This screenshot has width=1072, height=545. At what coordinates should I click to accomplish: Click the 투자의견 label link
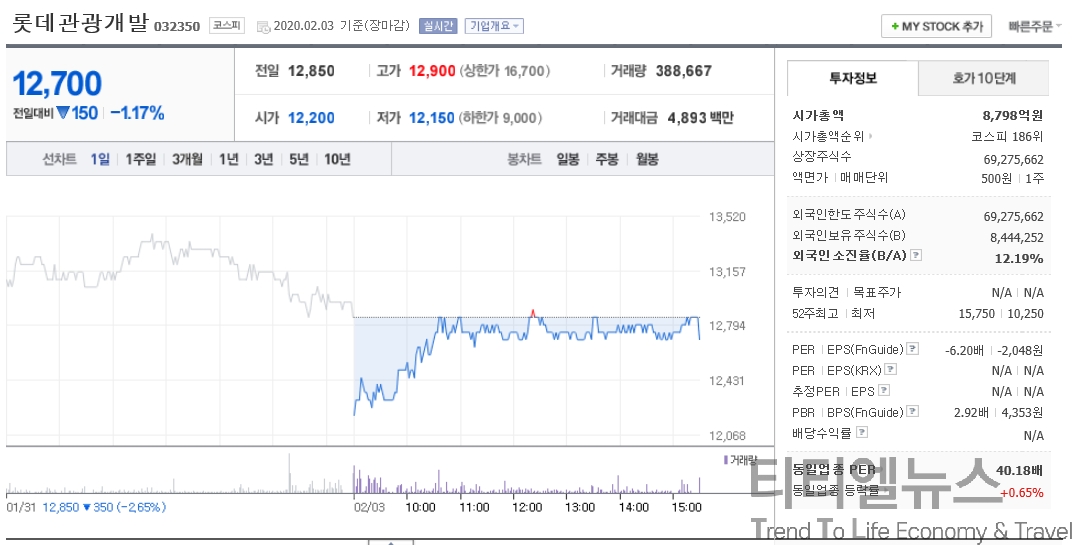coord(815,293)
